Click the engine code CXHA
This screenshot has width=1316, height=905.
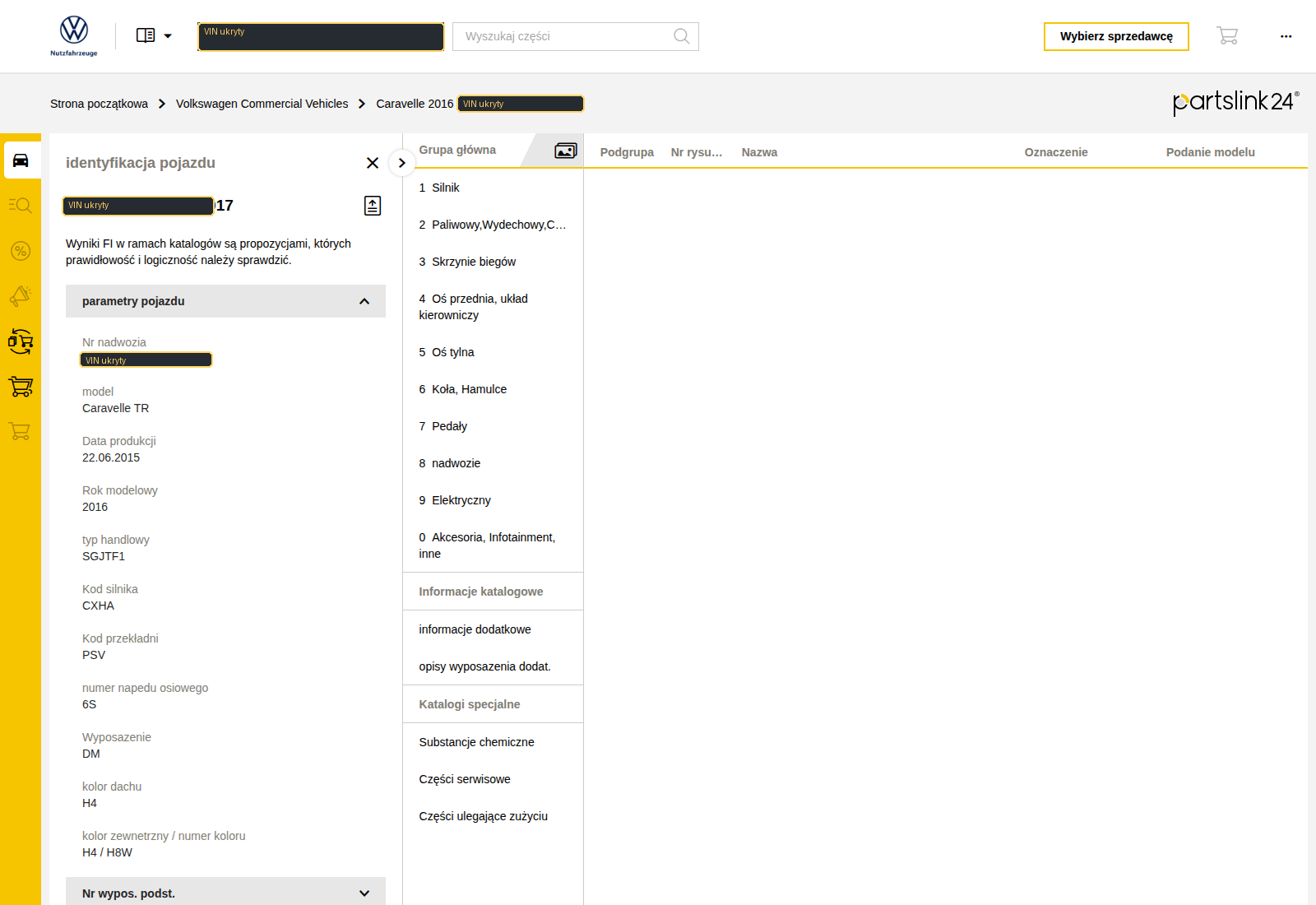click(98, 606)
